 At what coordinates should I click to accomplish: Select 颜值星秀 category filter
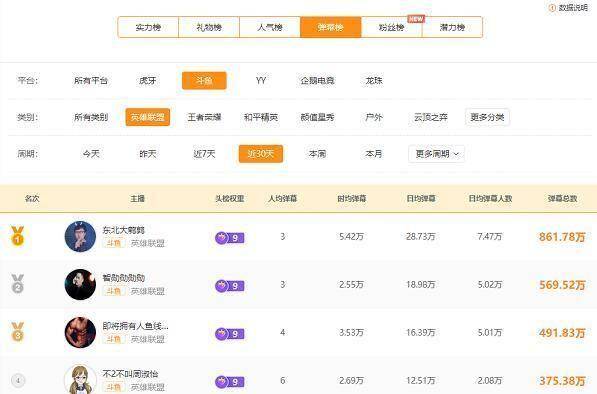[317, 117]
